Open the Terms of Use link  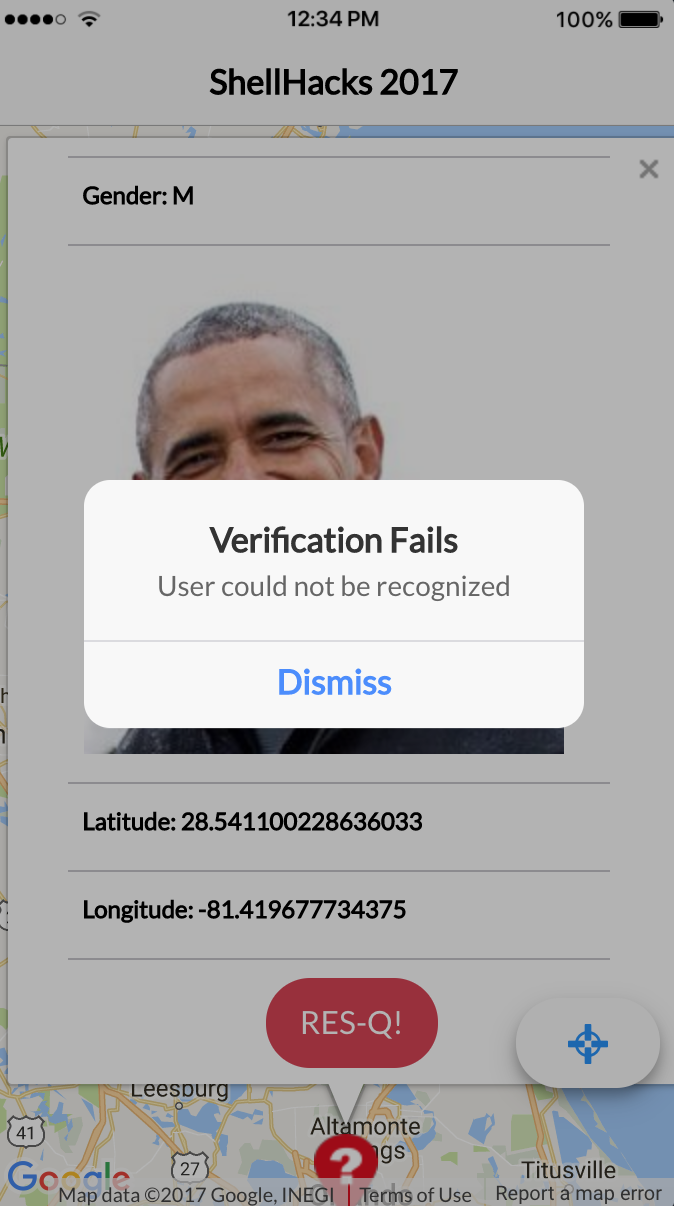click(x=416, y=1195)
